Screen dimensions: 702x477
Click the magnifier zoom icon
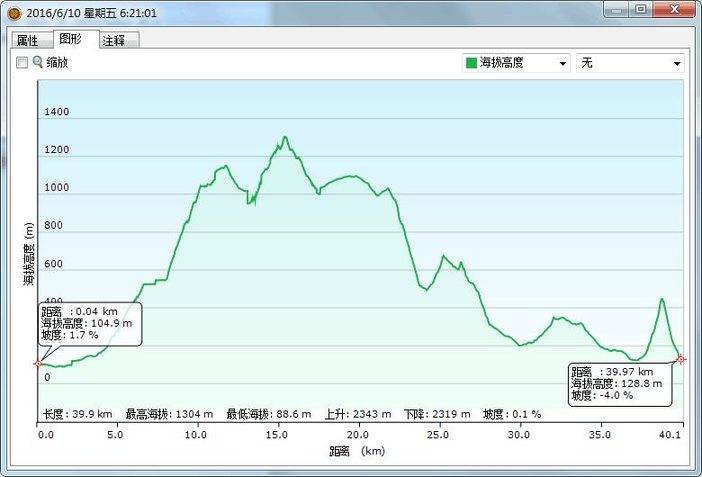pyautogui.click(x=38, y=62)
